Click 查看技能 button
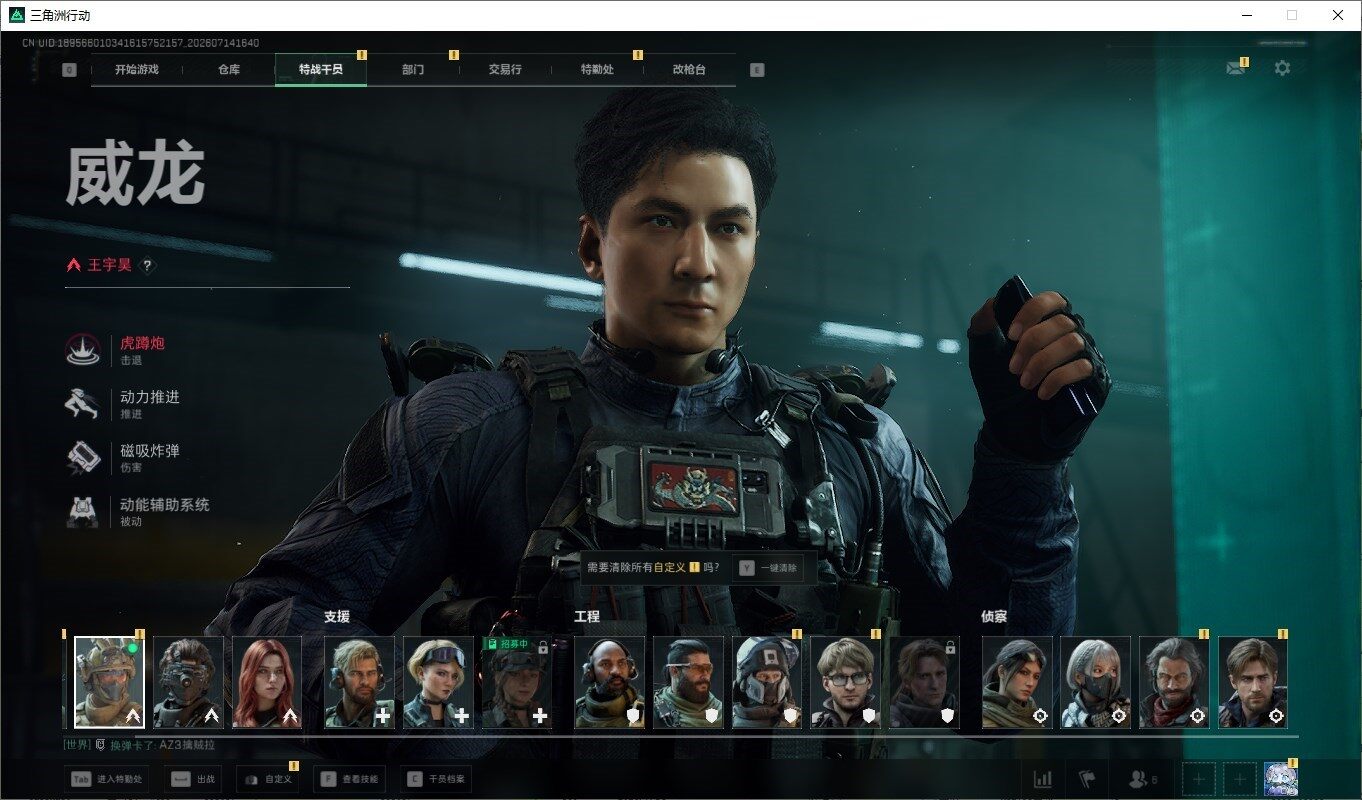The width and height of the screenshot is (1362, 800). [347, 779]
